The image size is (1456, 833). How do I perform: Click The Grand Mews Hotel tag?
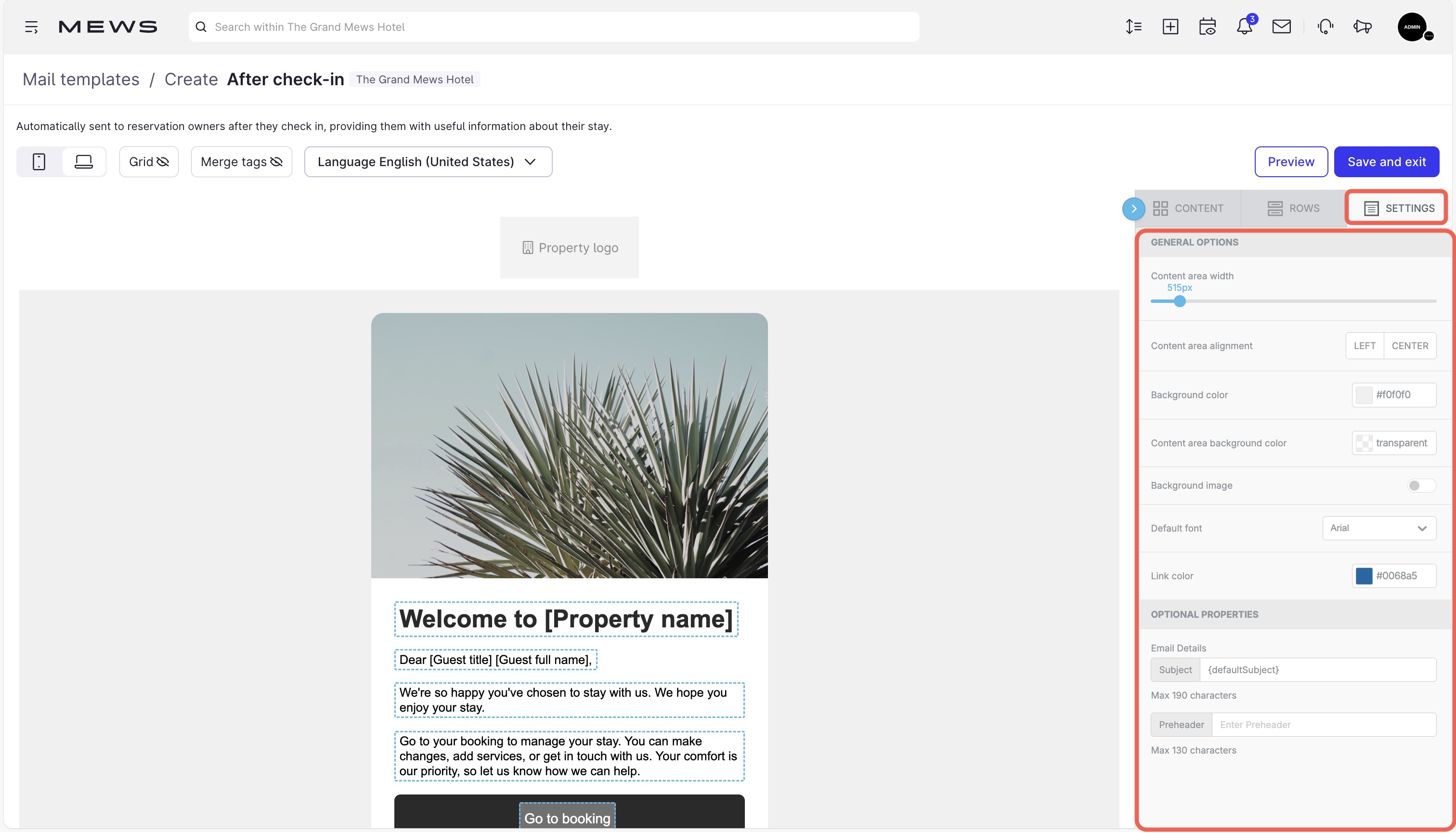point(415,79)
